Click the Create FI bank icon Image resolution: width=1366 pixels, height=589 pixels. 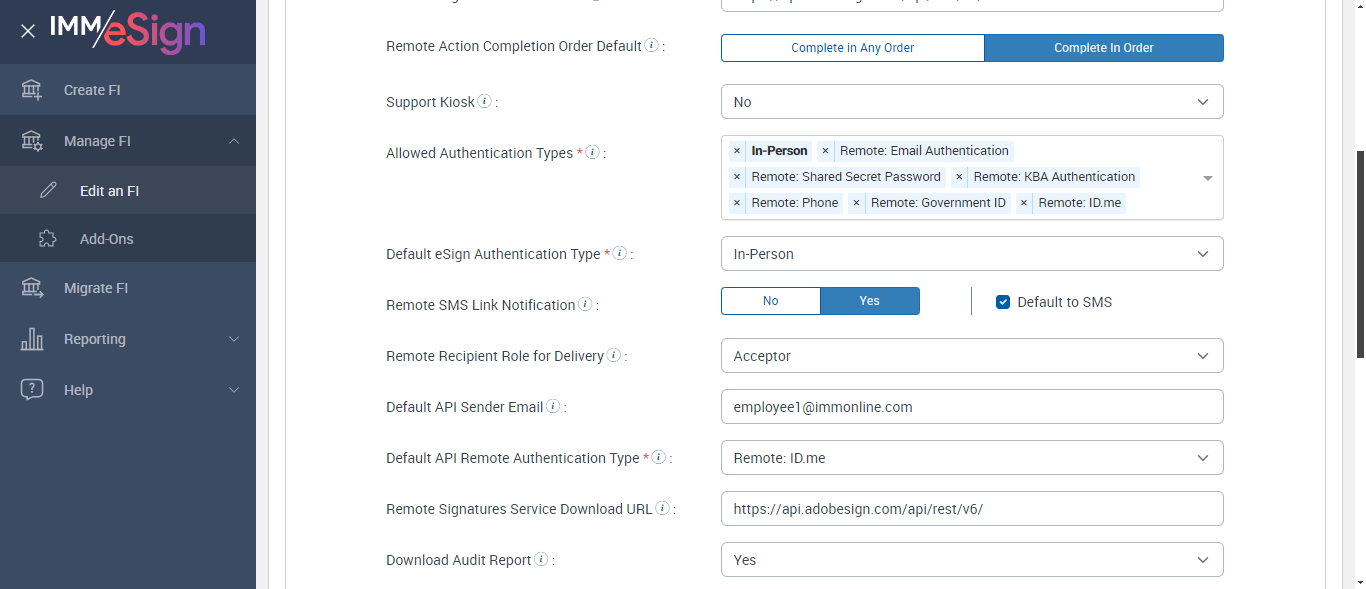32,90
